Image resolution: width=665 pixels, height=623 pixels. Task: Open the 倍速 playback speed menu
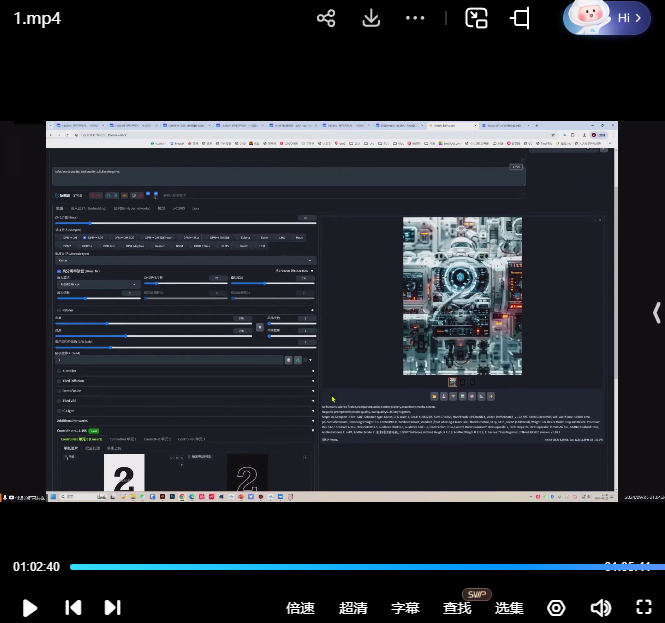[300, 608]
